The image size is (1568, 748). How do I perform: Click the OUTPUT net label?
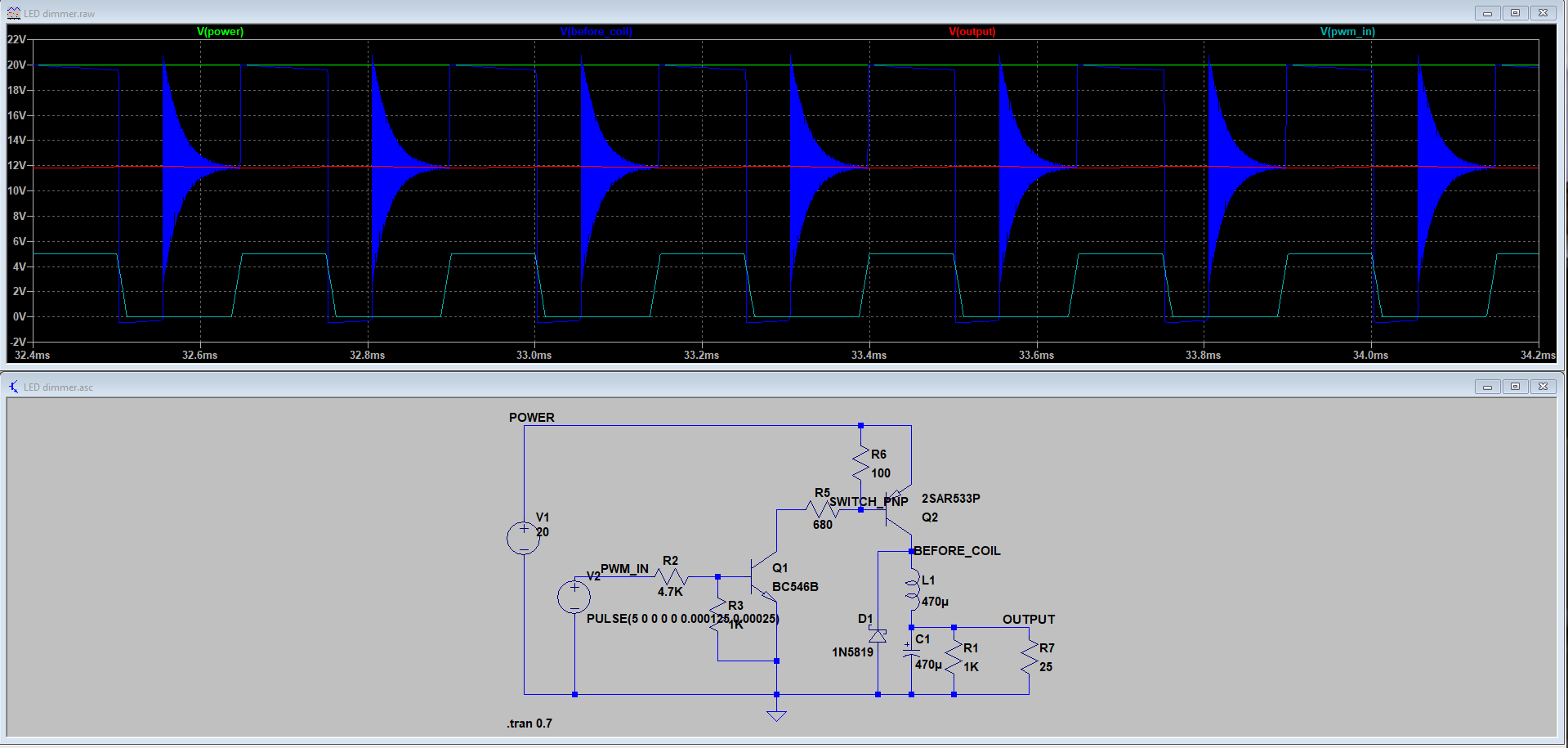(1029, 620)
